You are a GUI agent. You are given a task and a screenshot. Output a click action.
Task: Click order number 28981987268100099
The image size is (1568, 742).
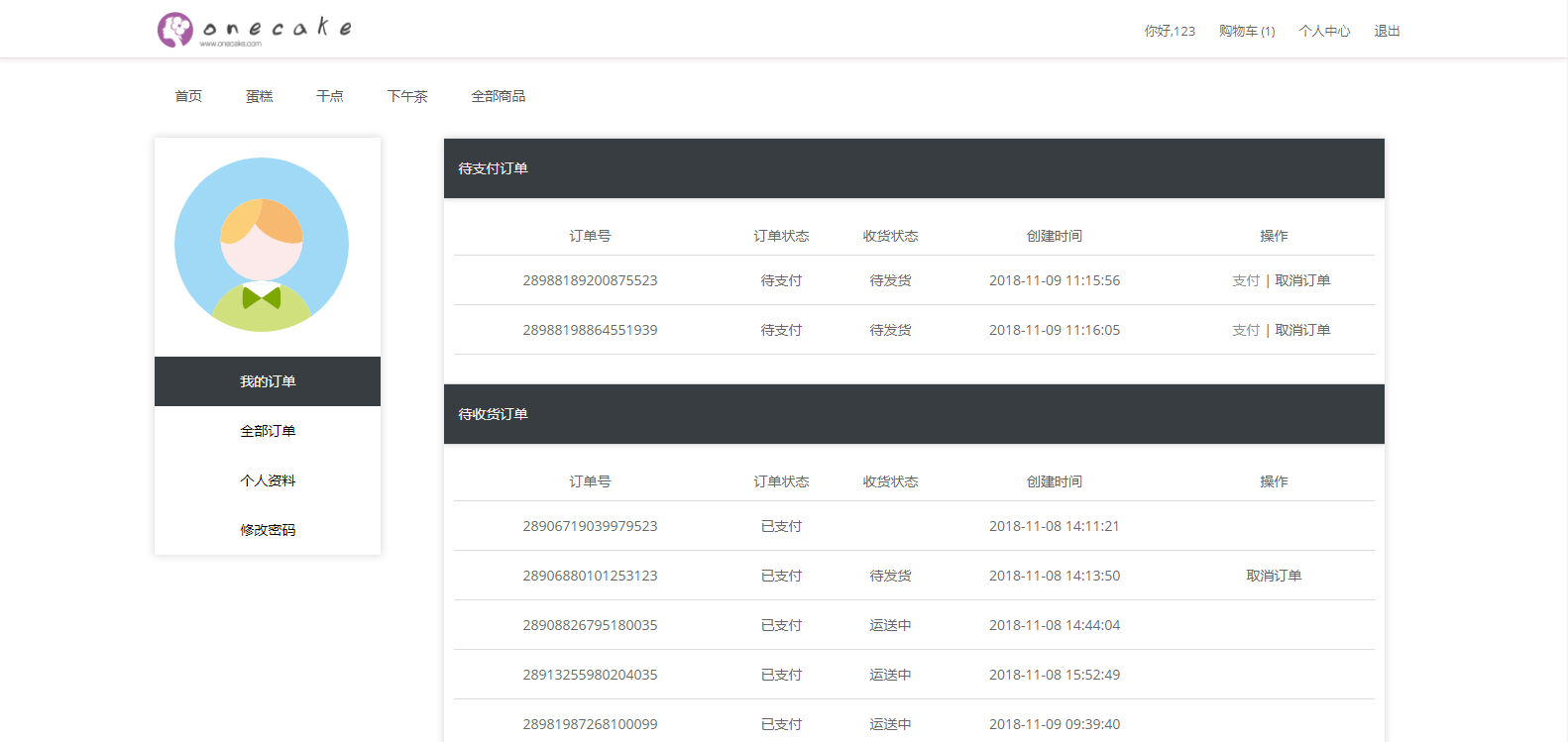(x=590, y=724)
